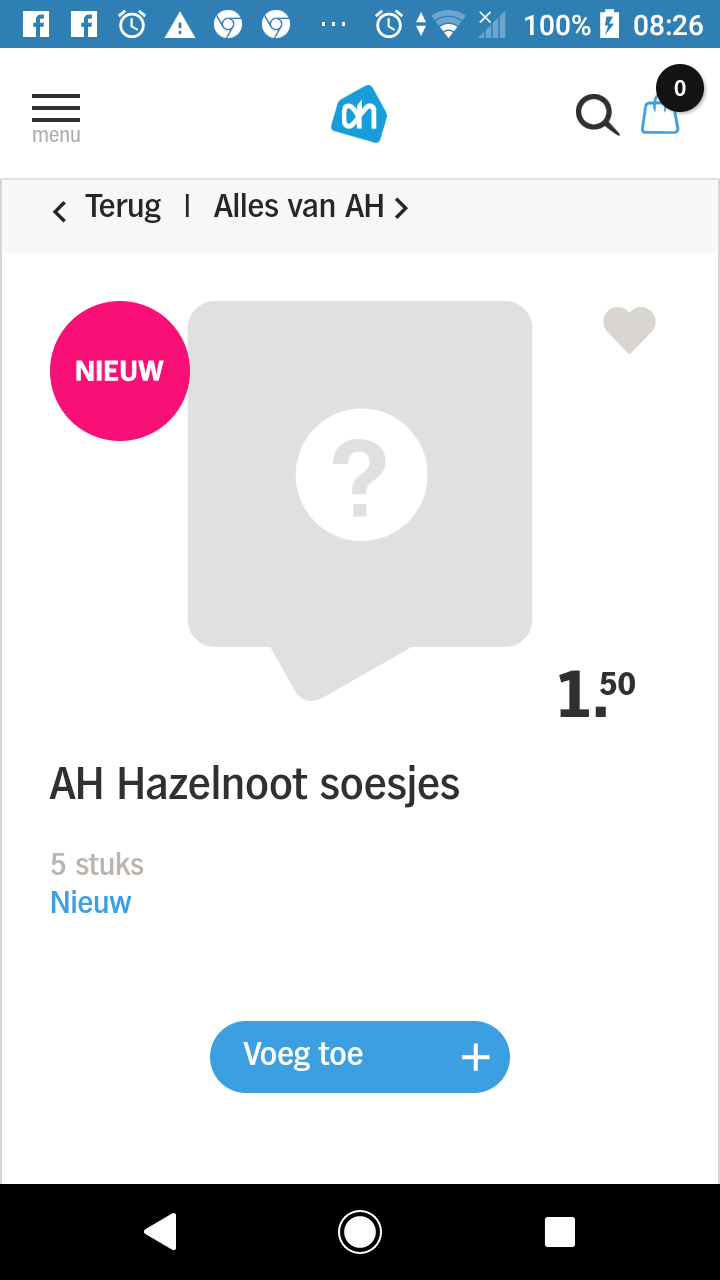The height and width of the screenshot is (1280, 720).
Task: Tap the Android home button
Action: pyautogui.click(x=360, y=1232)
